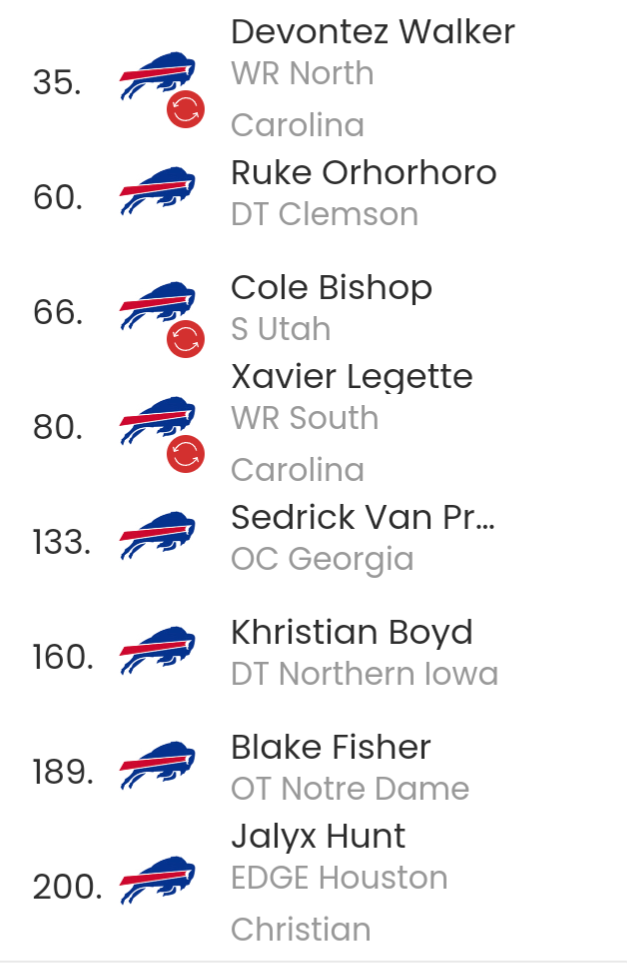
Task: Click the Bills logo beside pick 80
Action: click(157, 421)
